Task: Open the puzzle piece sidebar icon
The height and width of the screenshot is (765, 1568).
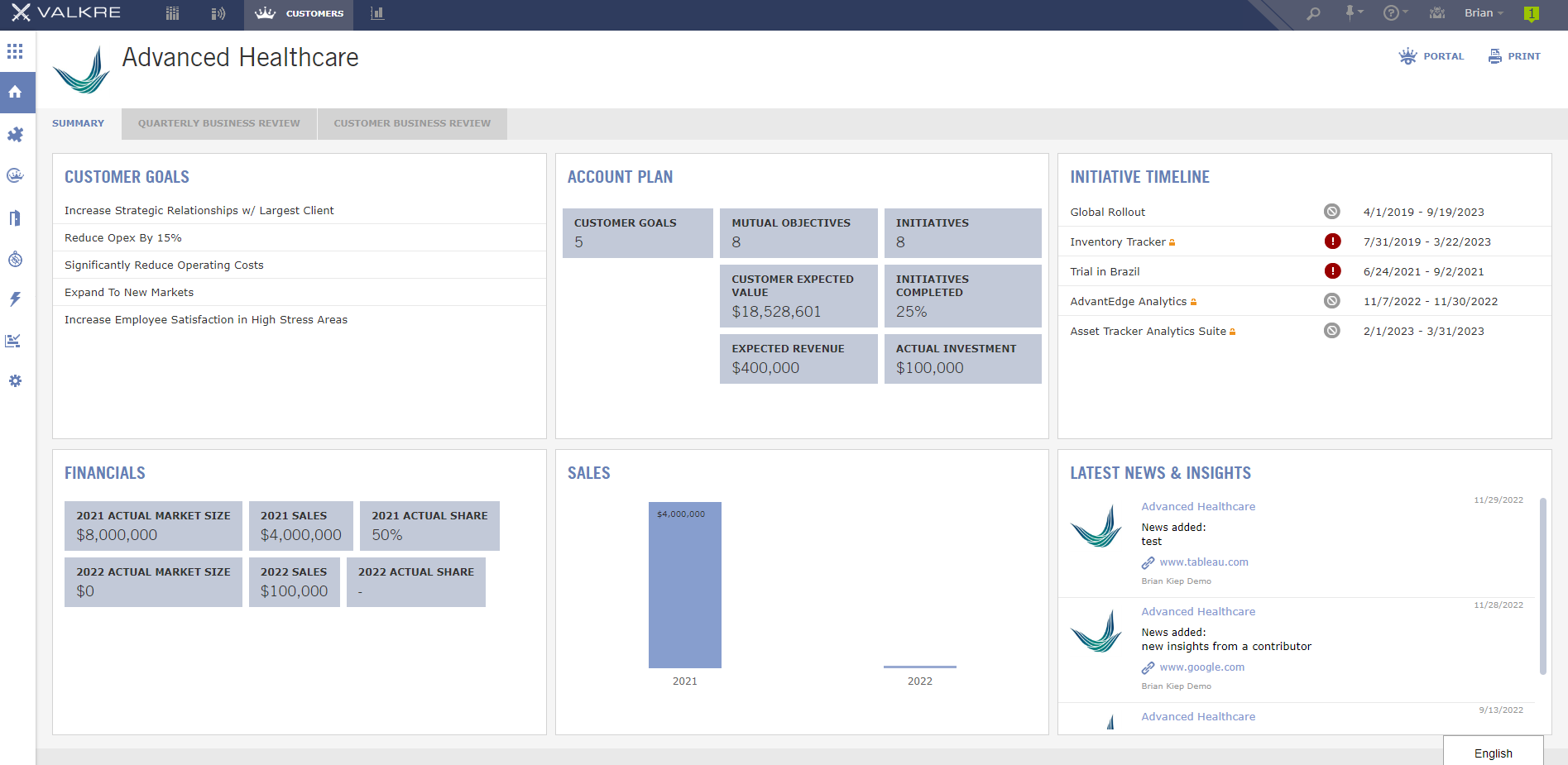Action: pos(15,135)
